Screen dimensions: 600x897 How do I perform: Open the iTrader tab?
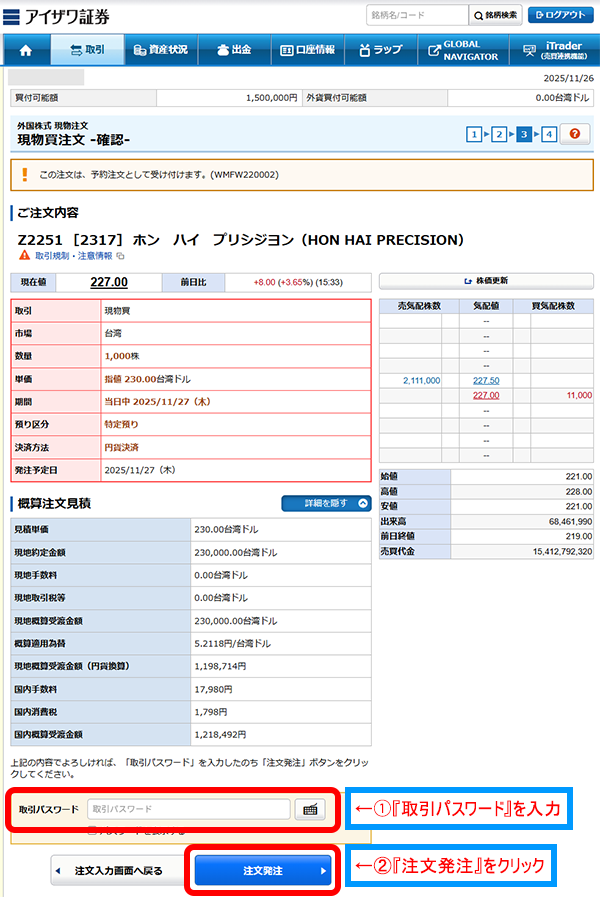555,50
